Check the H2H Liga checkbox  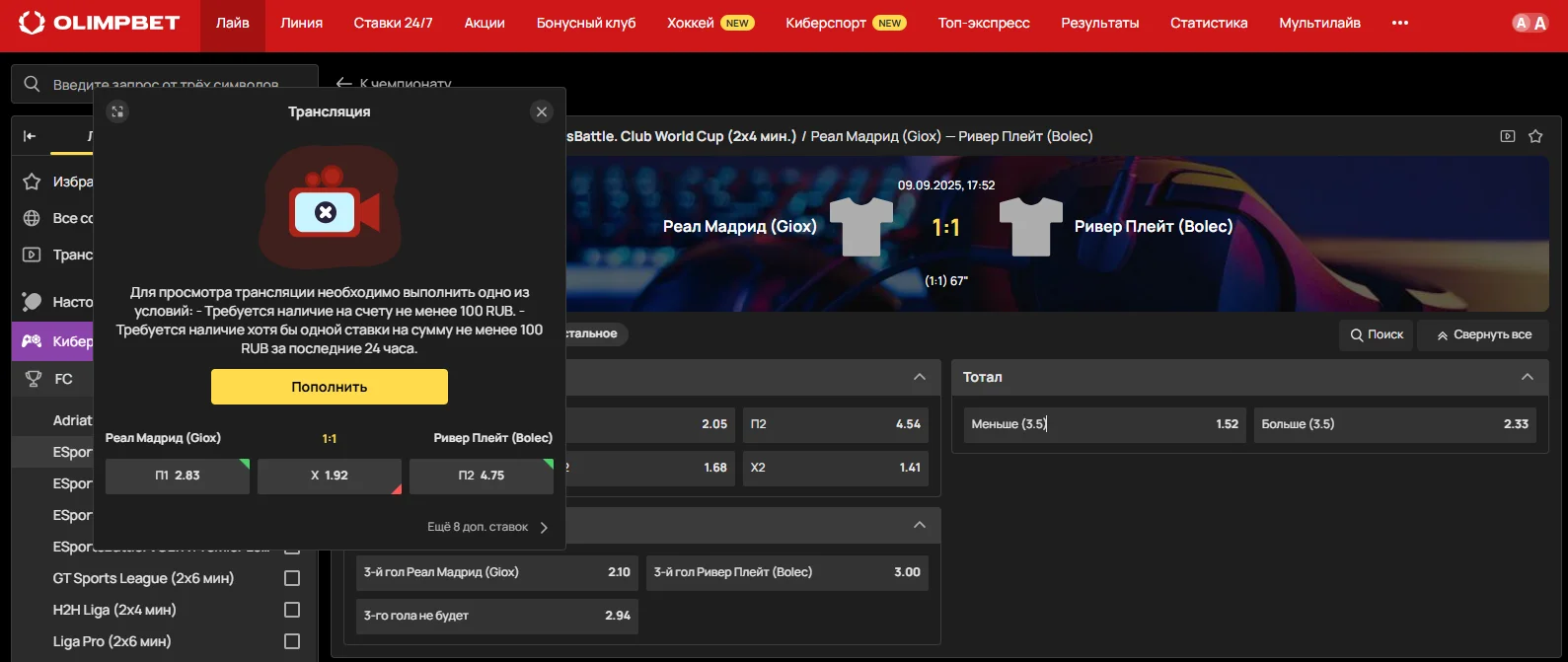(x=292, y=610)
